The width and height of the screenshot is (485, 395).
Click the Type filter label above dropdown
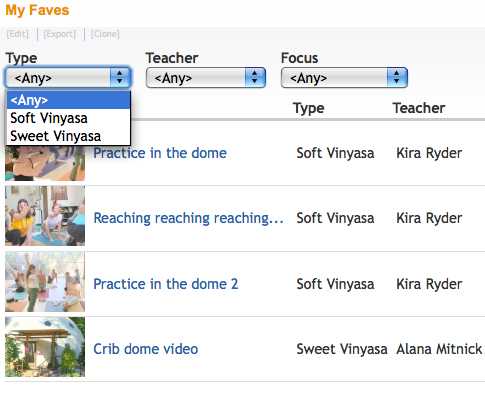21,58
